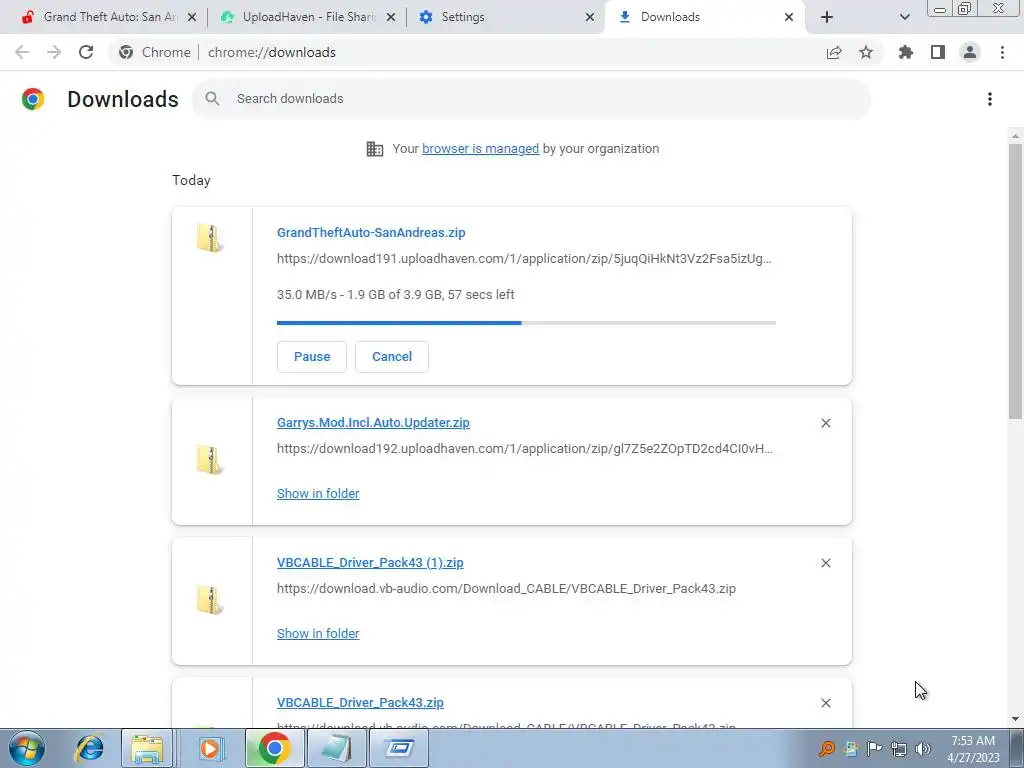
Task: Open the Downloads page more actions menu
Action: click(990, 99)
